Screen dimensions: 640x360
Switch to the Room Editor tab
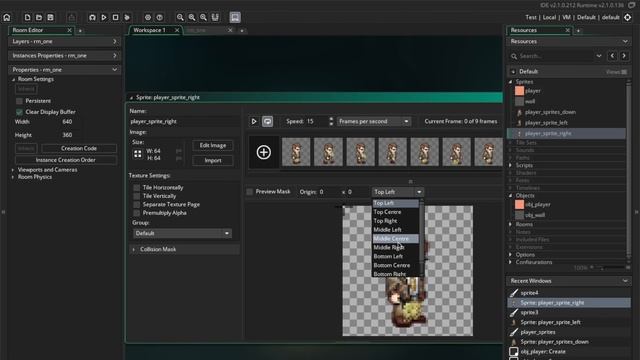[28, 30]
